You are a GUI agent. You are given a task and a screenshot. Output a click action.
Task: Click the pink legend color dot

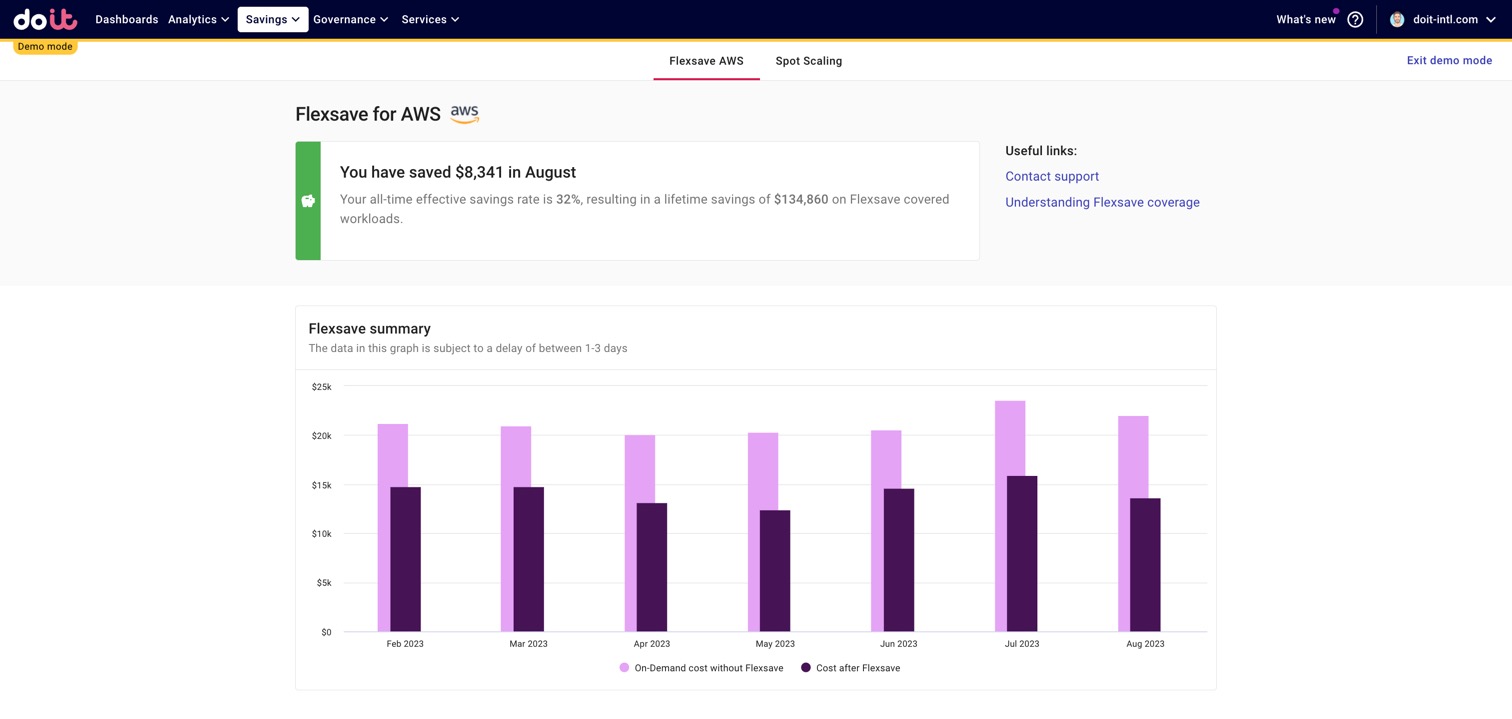click(x=624, y=667)
